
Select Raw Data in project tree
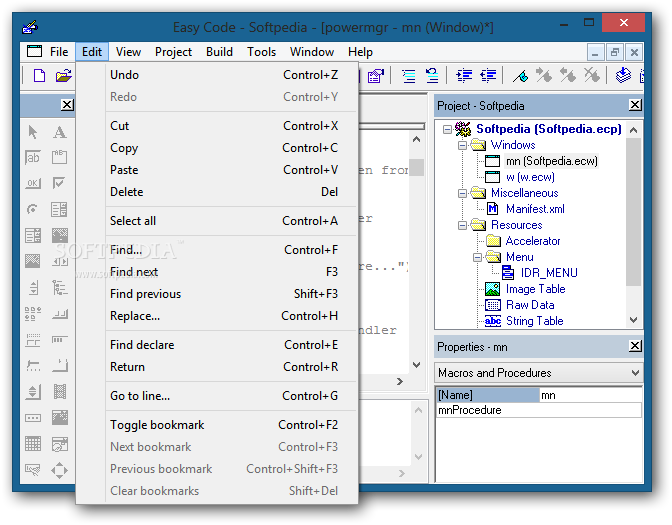click(x=530, y=305)
